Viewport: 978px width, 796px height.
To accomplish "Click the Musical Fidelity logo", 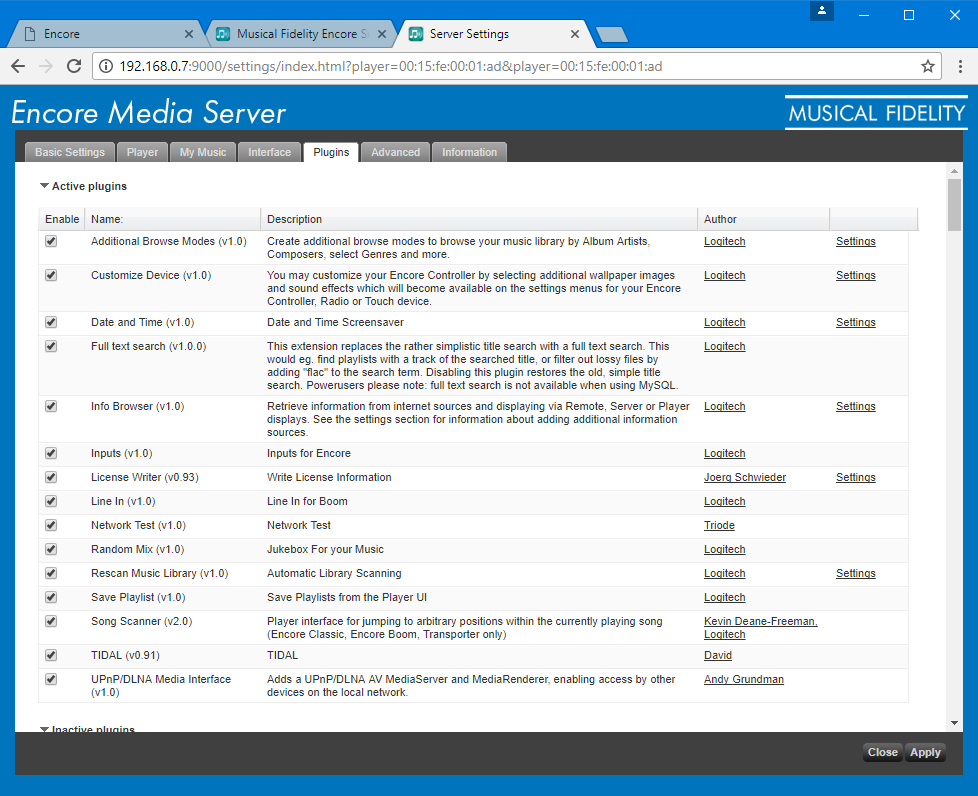I will tap(876, 113).
